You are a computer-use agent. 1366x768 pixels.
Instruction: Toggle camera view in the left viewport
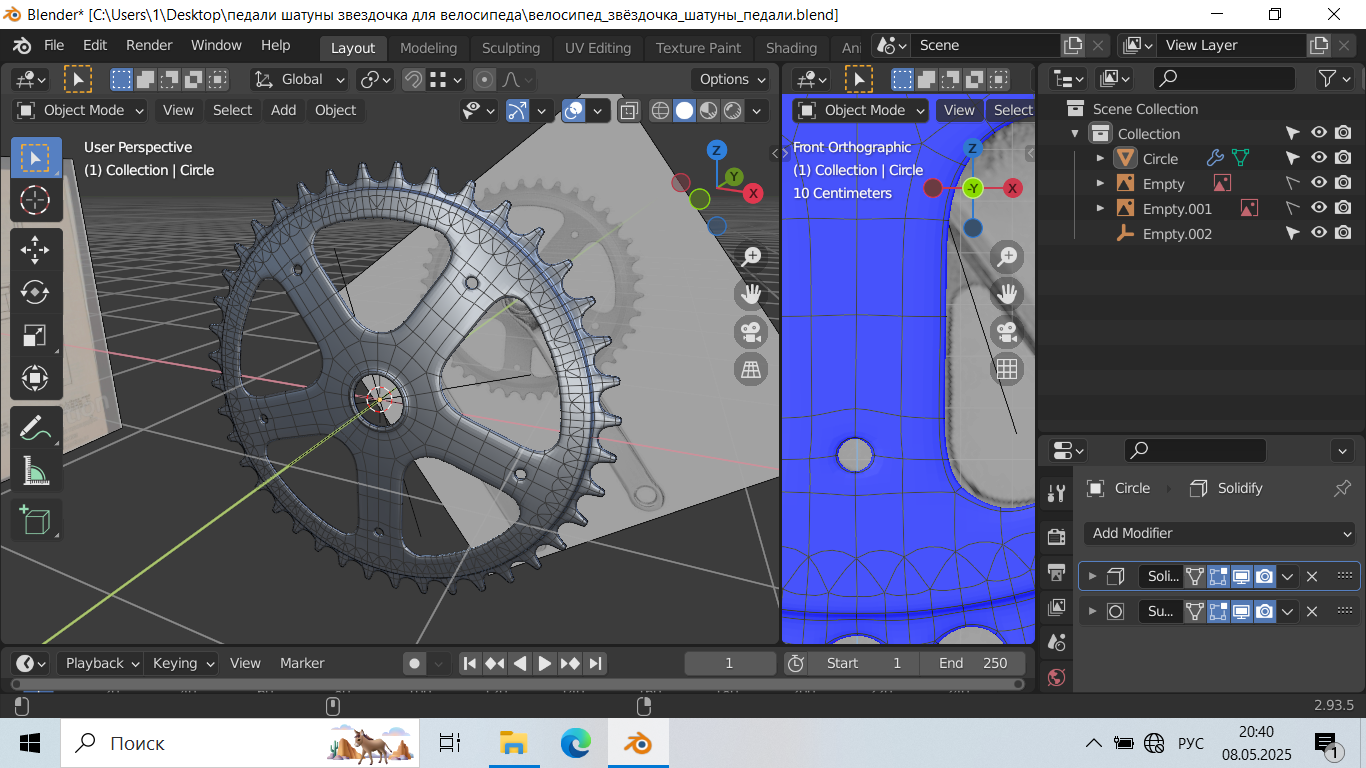750,331
